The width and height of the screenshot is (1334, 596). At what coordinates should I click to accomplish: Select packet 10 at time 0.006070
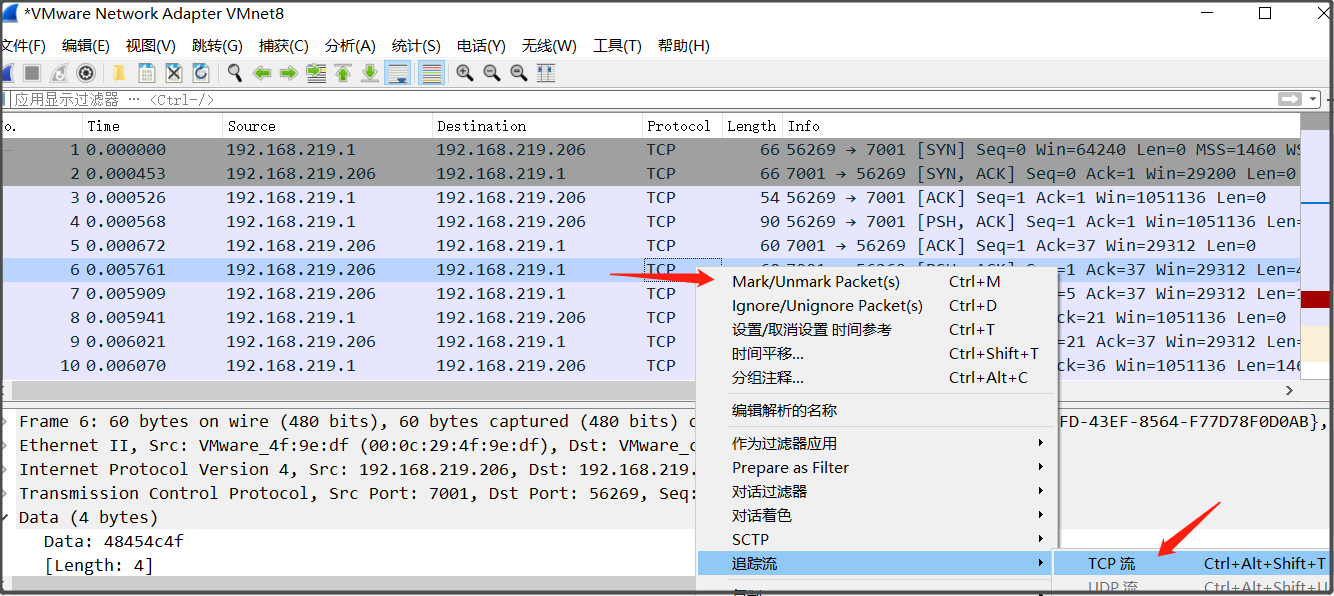pos(348,366)
